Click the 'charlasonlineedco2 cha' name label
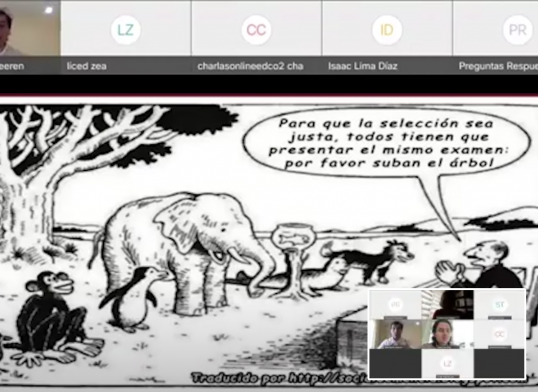The image size is (538, 392). point(250,66)
